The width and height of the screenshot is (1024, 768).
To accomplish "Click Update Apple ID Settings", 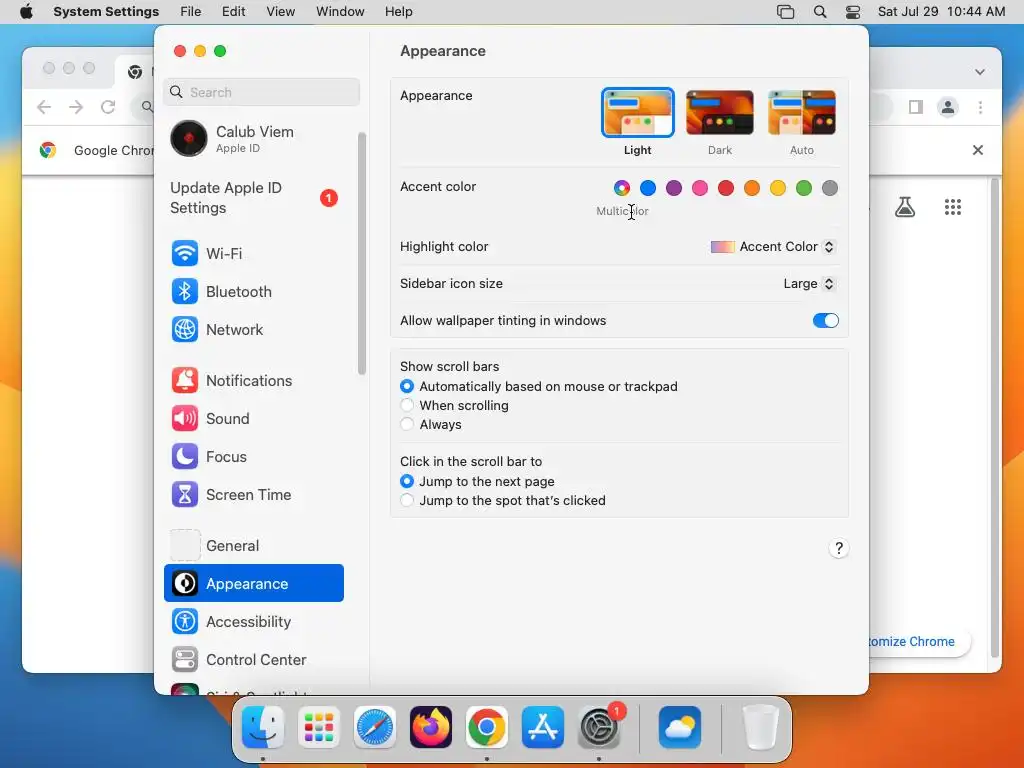I will point(253,197).
